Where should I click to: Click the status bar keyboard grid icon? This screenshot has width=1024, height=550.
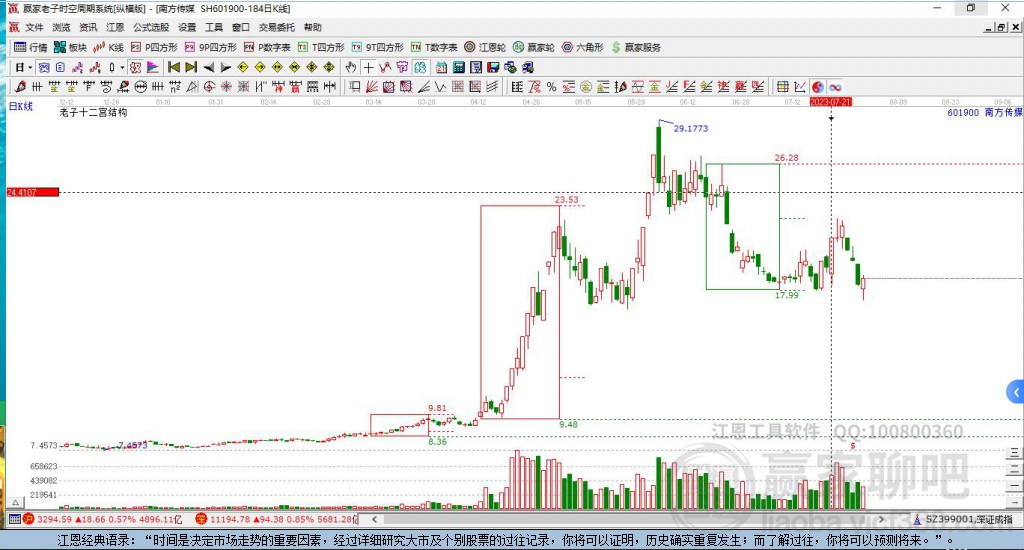point(14,519)
